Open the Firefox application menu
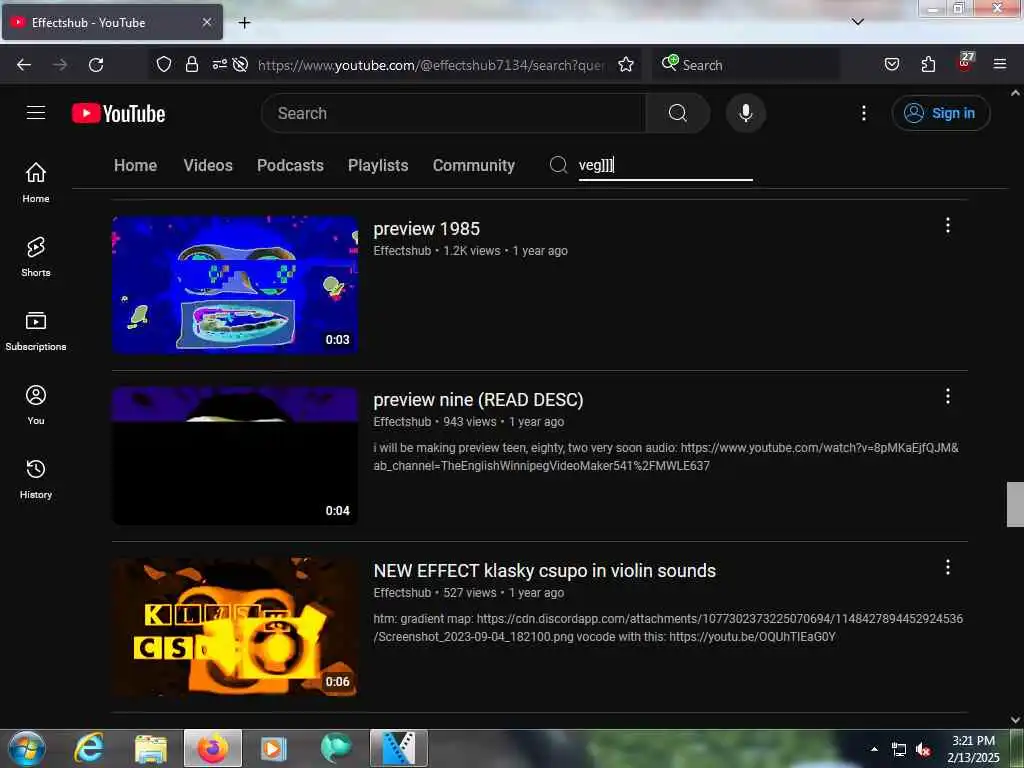 click(x=1000, y=64)
